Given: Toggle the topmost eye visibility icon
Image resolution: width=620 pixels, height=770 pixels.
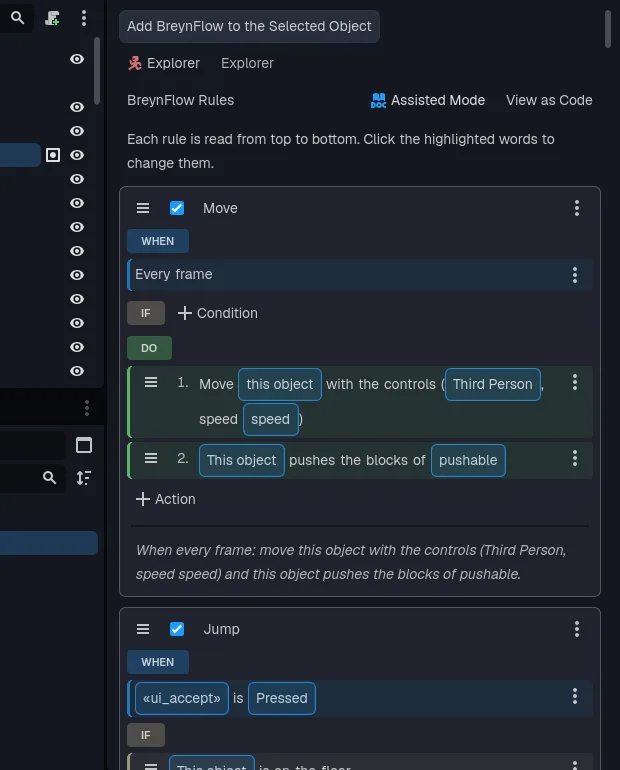Looking at the screenshot, I should [x=77, y=59].
